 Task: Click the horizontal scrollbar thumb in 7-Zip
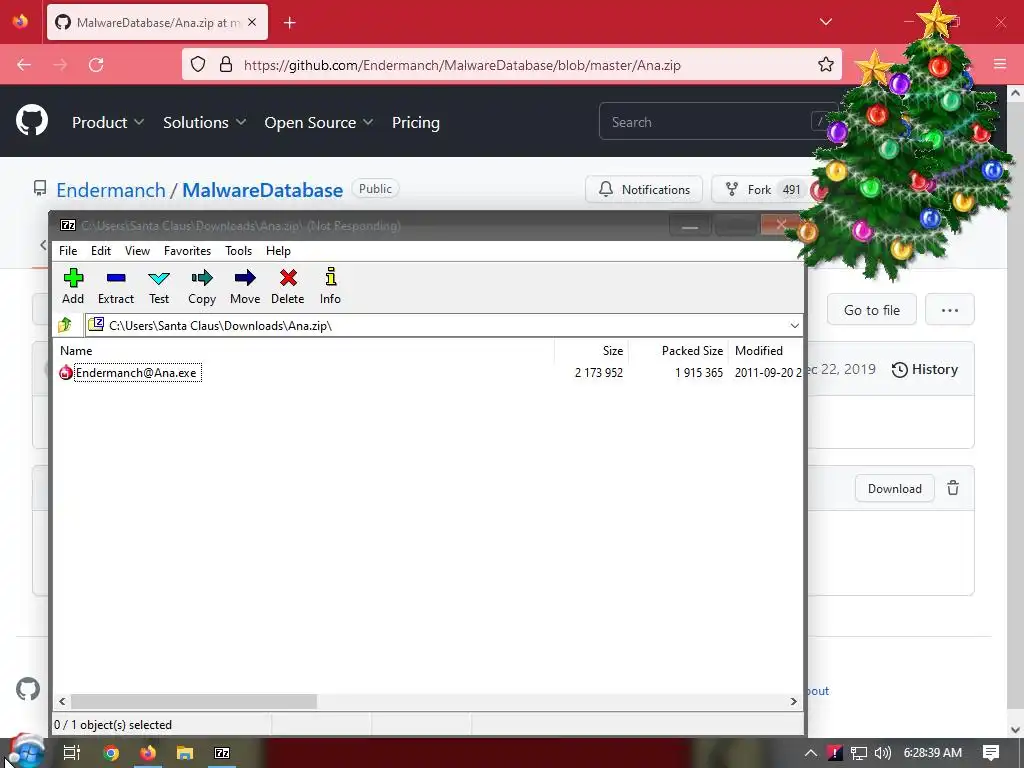pyautogui.click(x=194, y=701)
